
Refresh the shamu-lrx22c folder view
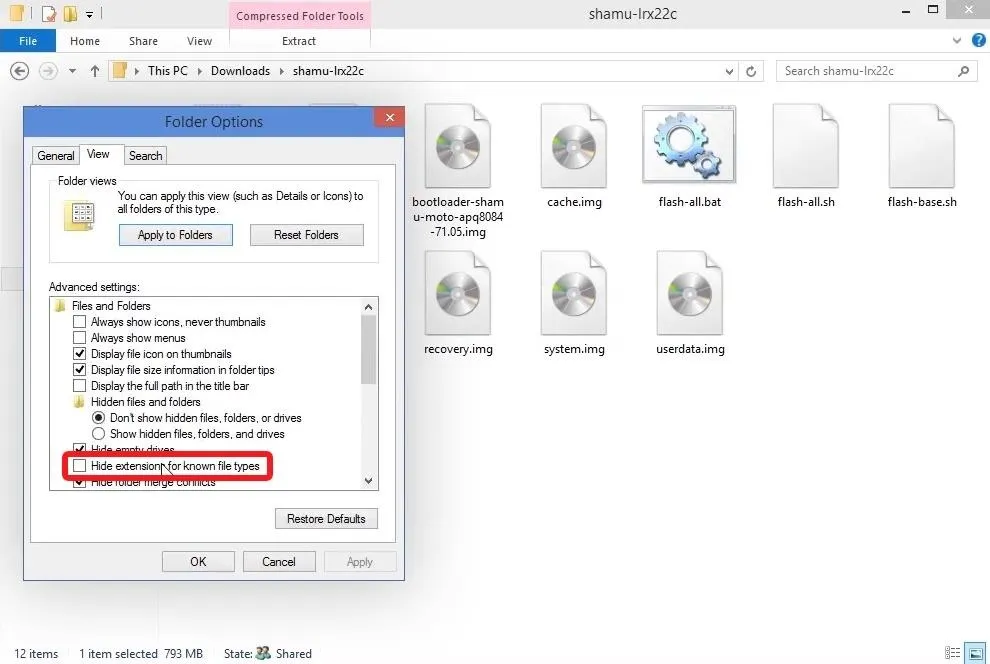(751, 71)
